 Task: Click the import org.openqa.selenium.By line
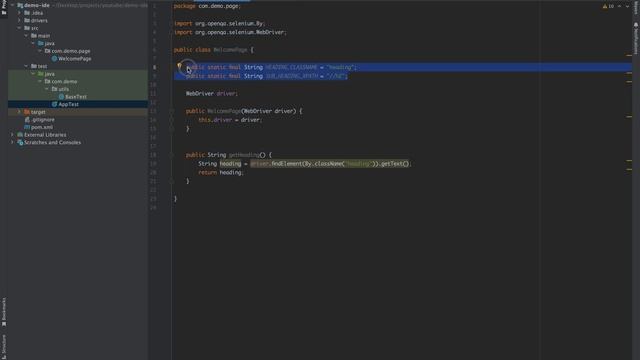[x=220, y=24]
